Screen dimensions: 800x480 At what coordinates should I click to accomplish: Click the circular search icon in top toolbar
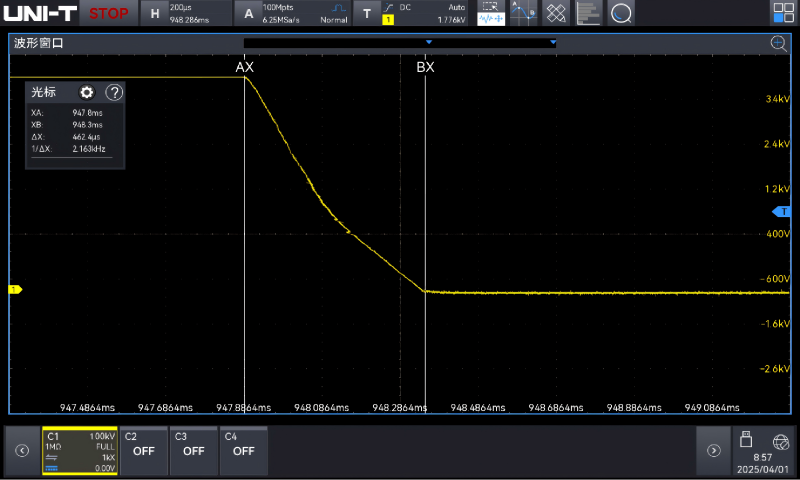click(x=621, y=13)
